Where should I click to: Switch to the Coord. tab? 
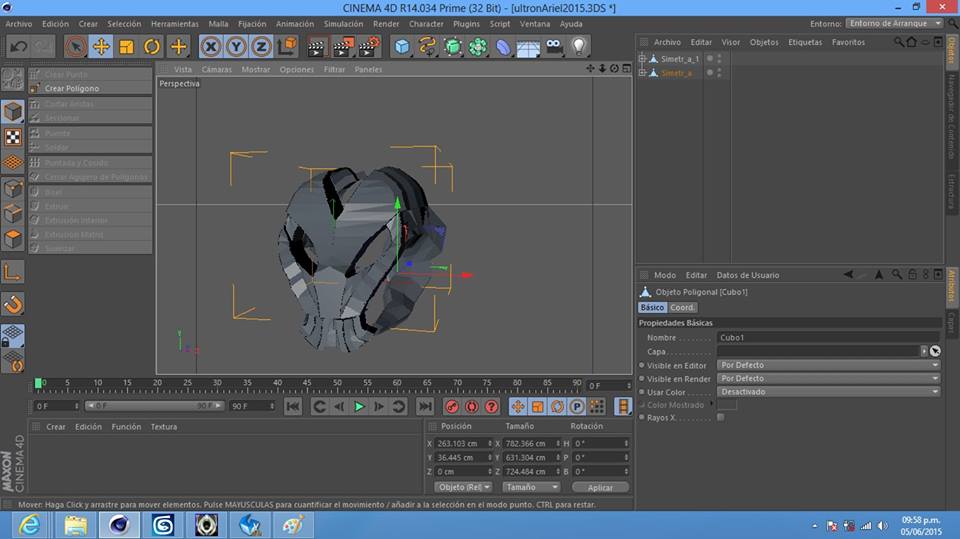pyautogui.click(x=682, y=307)
